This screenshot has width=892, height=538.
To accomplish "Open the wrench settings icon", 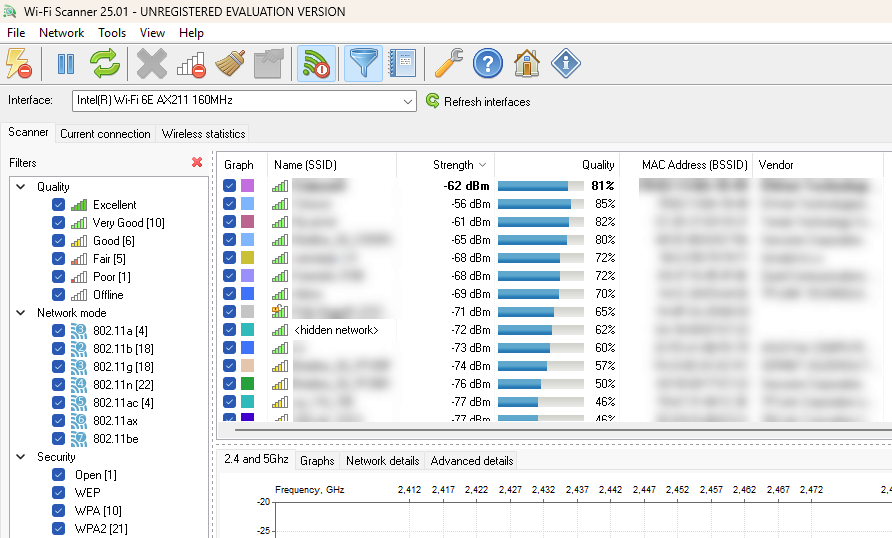I will 449,65.
